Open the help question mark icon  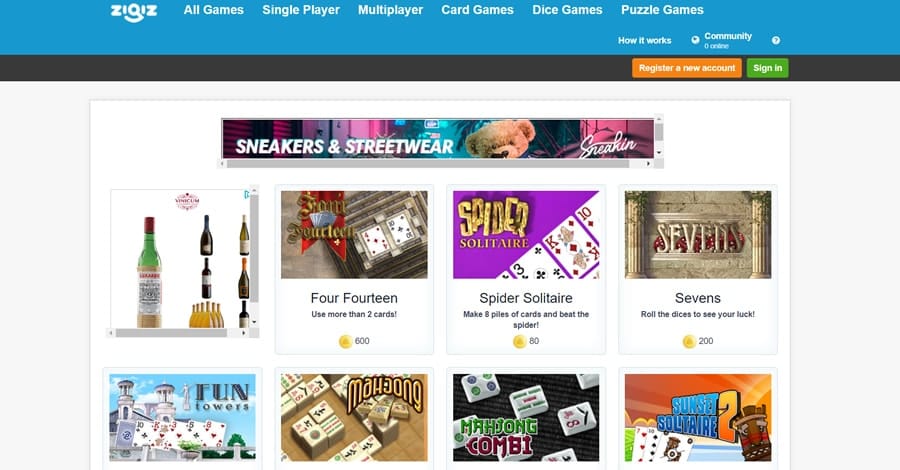click(776, 40)
